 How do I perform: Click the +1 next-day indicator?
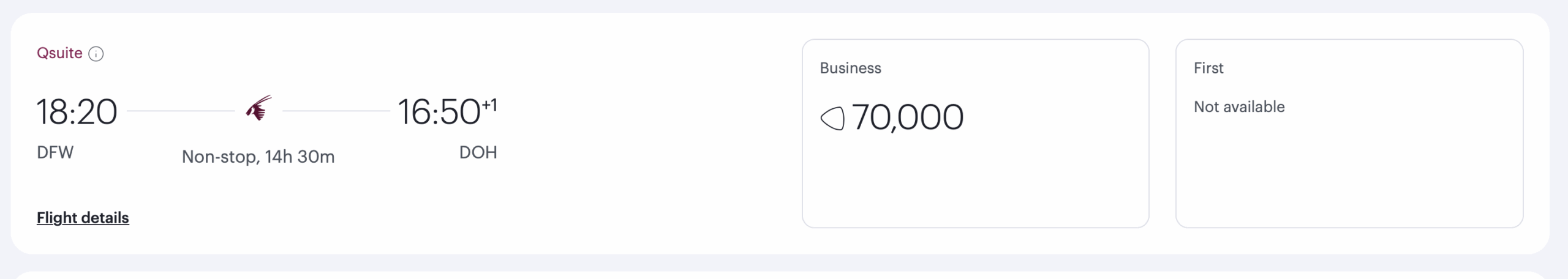[489, 105]
